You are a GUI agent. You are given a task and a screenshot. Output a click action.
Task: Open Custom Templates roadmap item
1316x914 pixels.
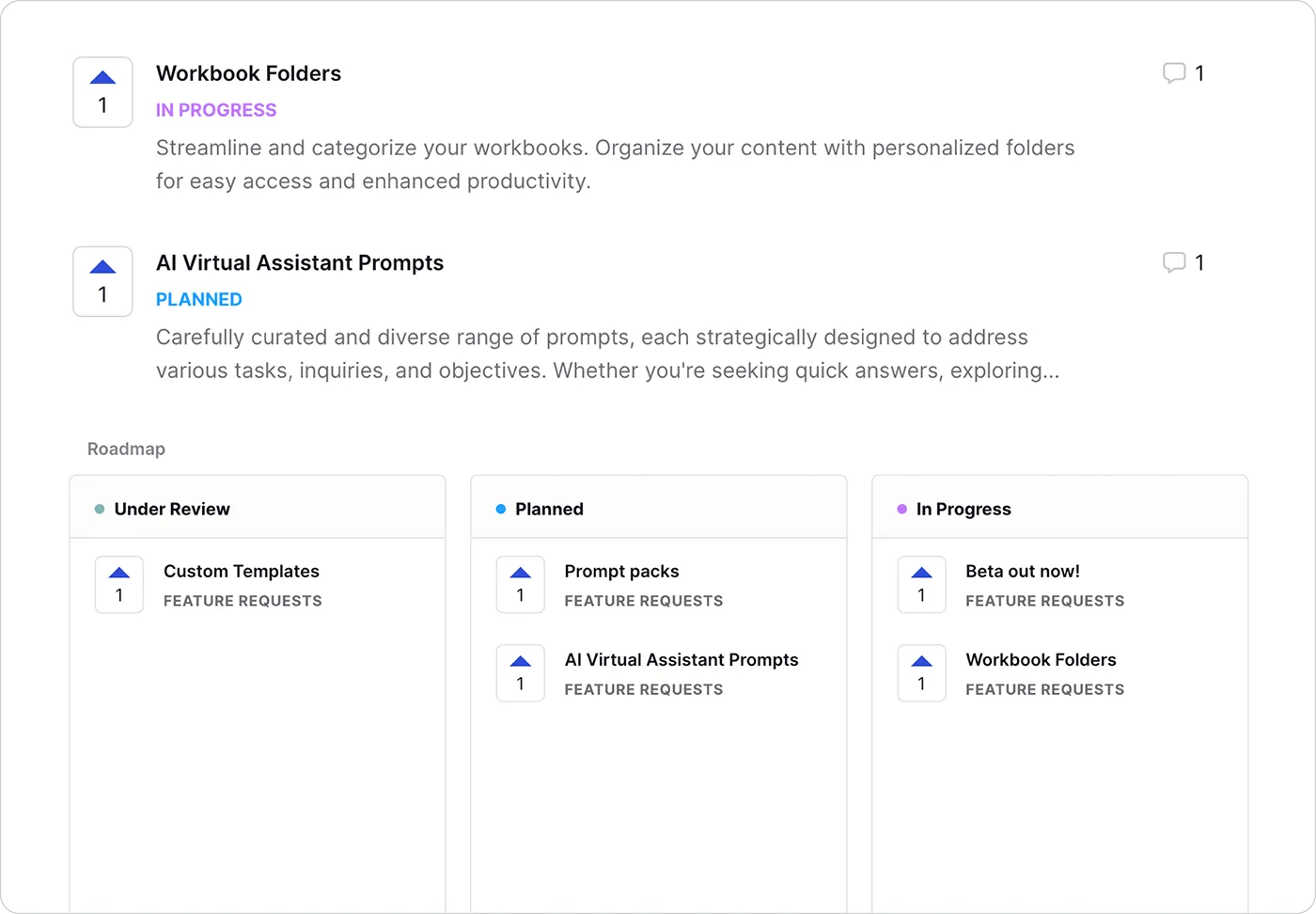pyautogui.click(x=242, y=571)
